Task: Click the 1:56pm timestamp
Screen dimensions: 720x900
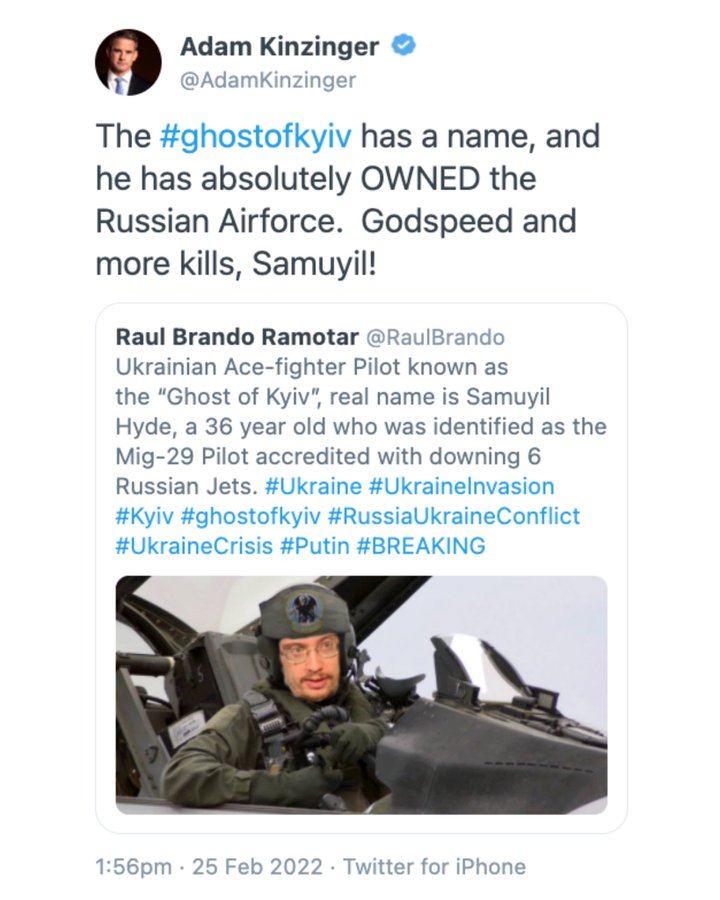Action: 133,867
